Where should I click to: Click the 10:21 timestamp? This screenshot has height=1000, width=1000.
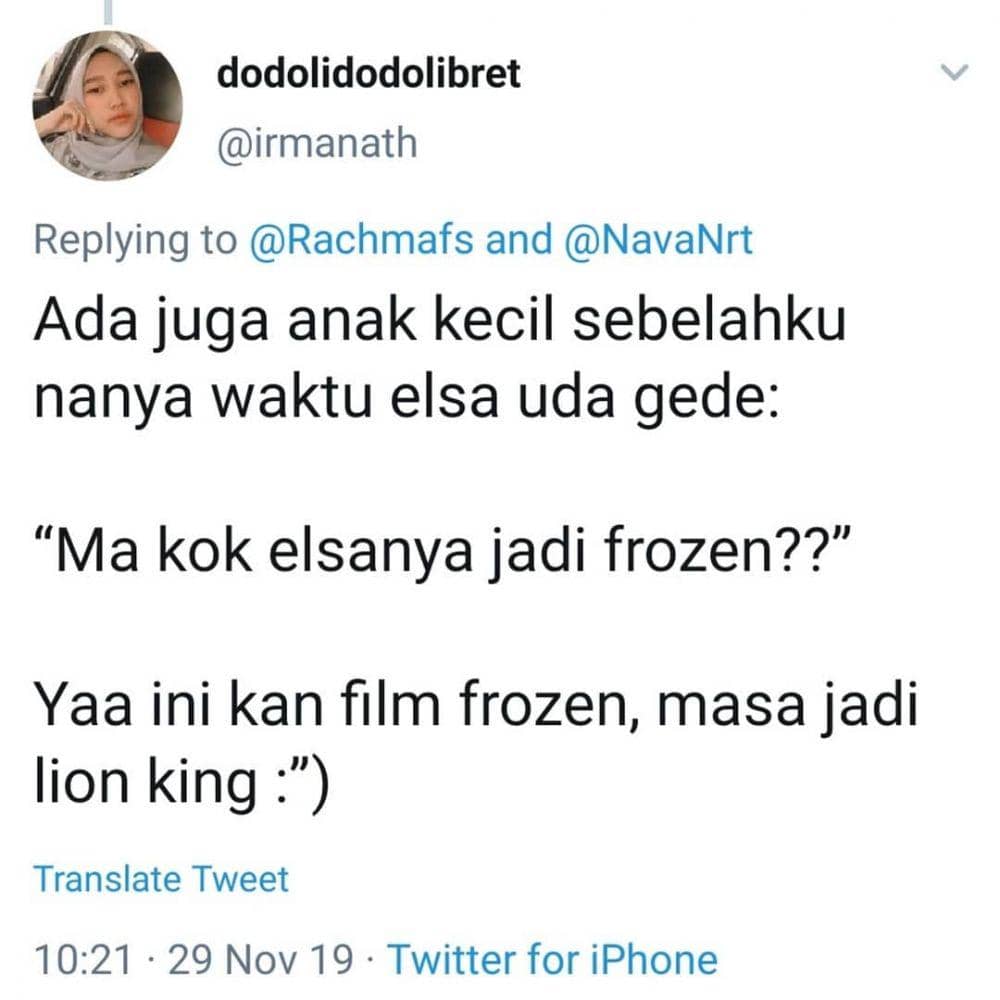pos(84,959)
